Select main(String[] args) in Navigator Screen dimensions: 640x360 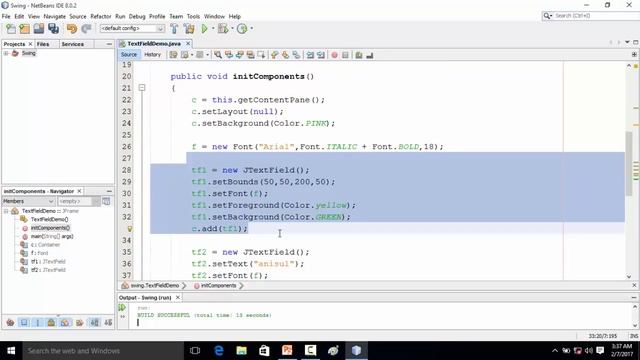[52, 236]
